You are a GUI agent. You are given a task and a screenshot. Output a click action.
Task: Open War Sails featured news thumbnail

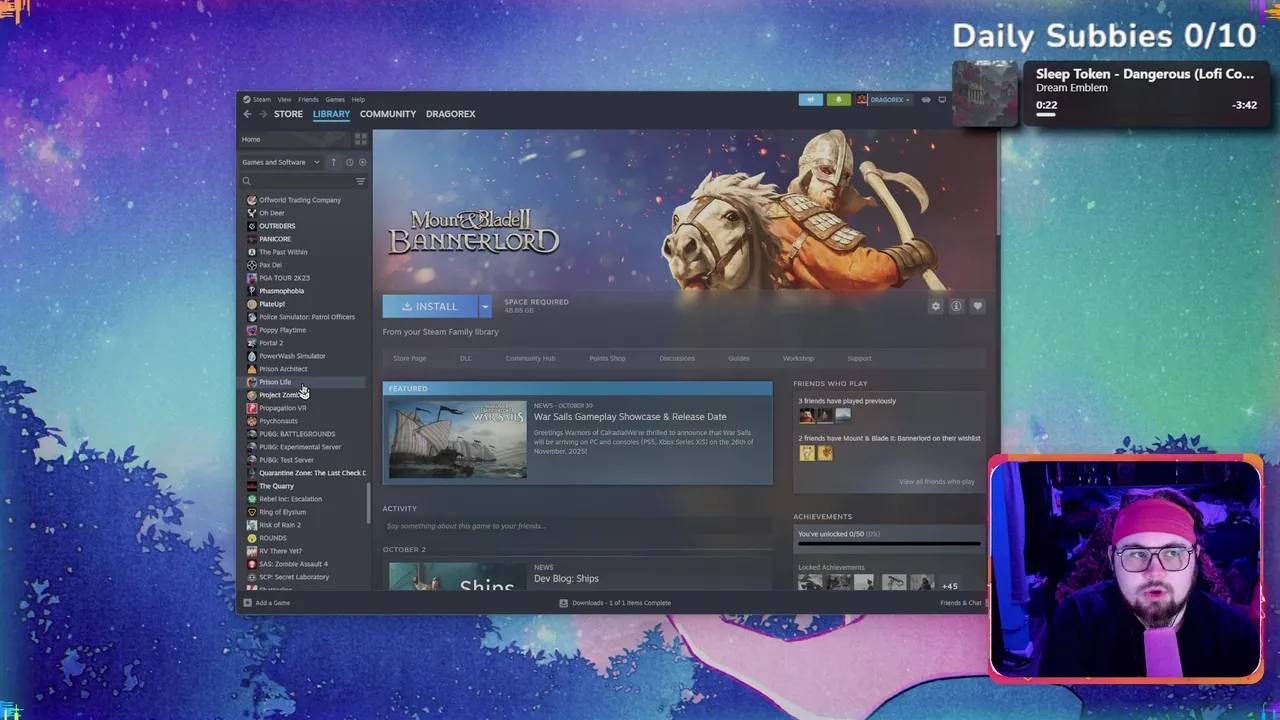click(x=458, y=439)
